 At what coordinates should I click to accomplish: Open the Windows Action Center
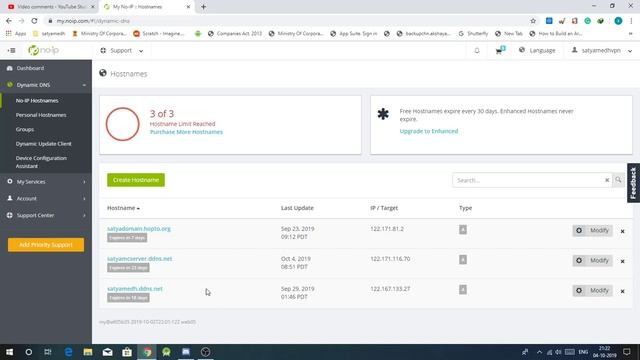coord(627,352)
